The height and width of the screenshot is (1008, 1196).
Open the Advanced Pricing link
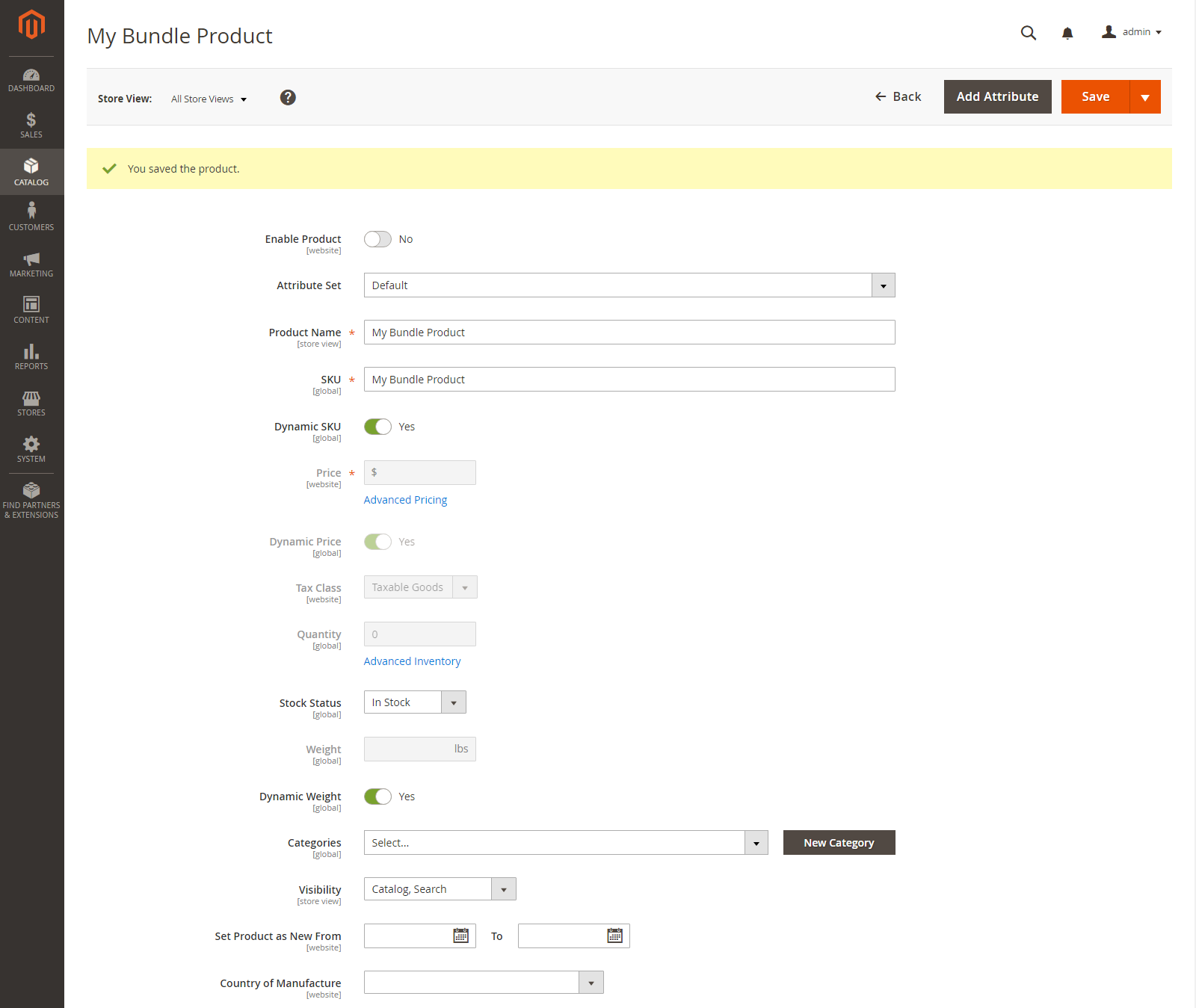pyautogui.click(x=405, y=500)
